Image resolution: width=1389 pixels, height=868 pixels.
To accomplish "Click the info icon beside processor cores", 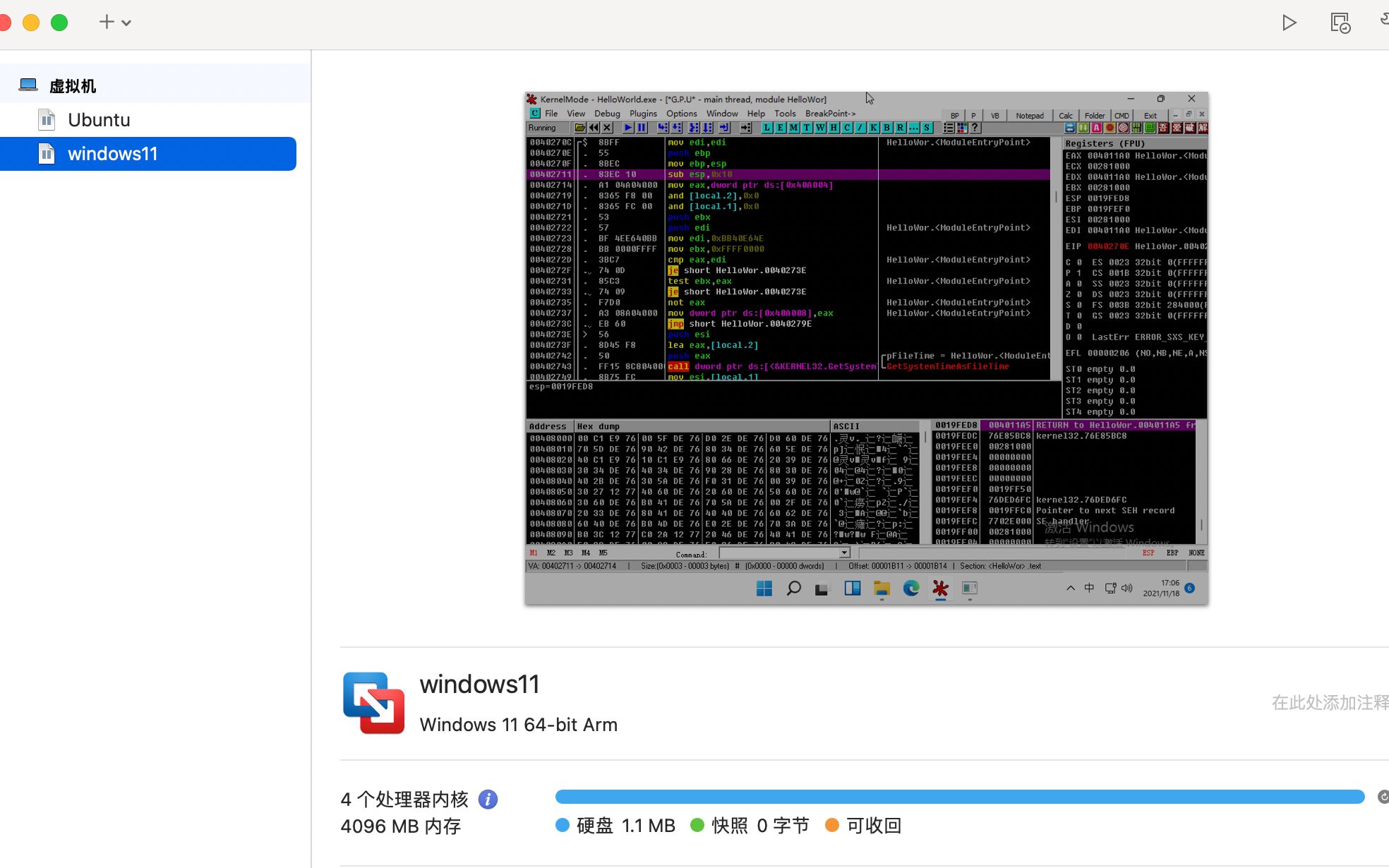I will click(x=488, y=799).
